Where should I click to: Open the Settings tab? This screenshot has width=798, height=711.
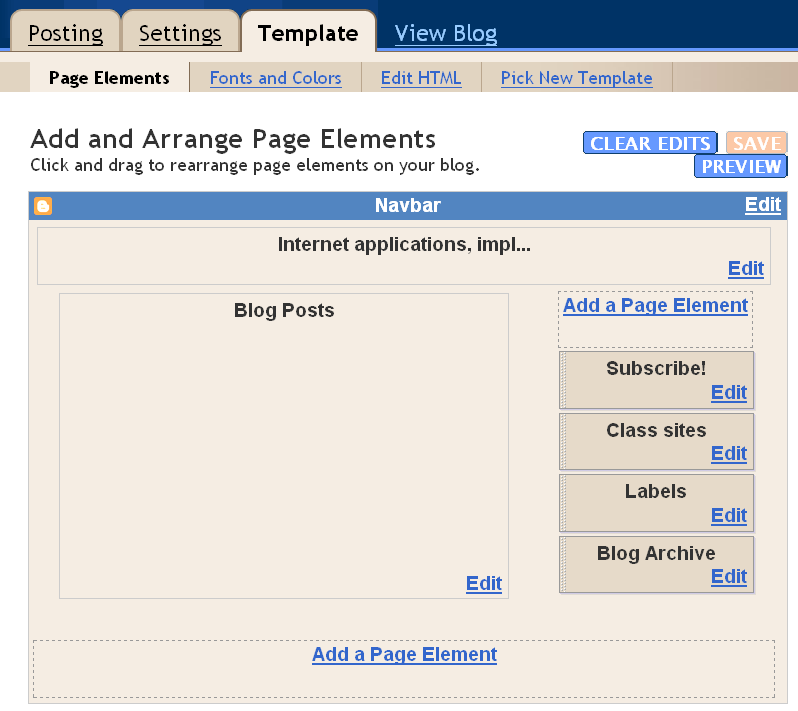pos(180,34)
